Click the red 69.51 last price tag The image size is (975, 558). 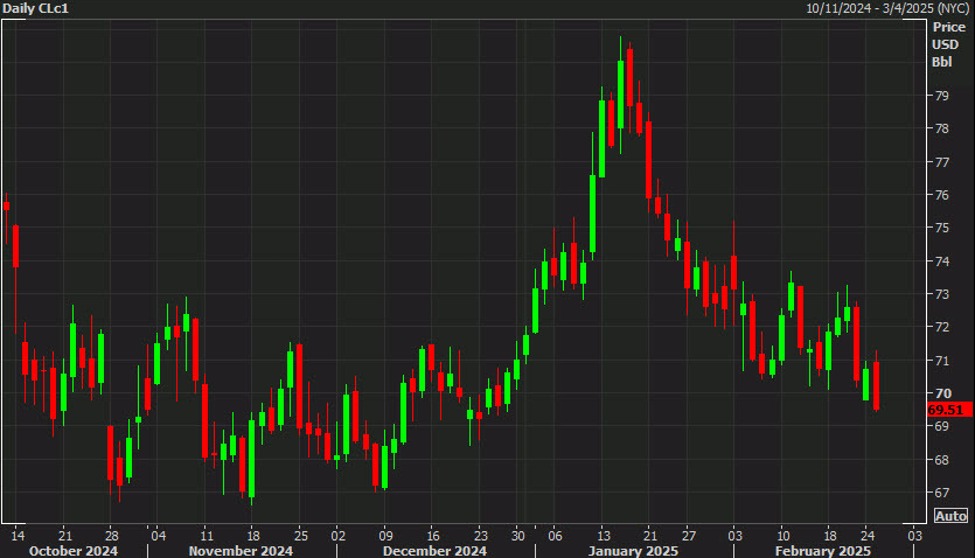946,410
